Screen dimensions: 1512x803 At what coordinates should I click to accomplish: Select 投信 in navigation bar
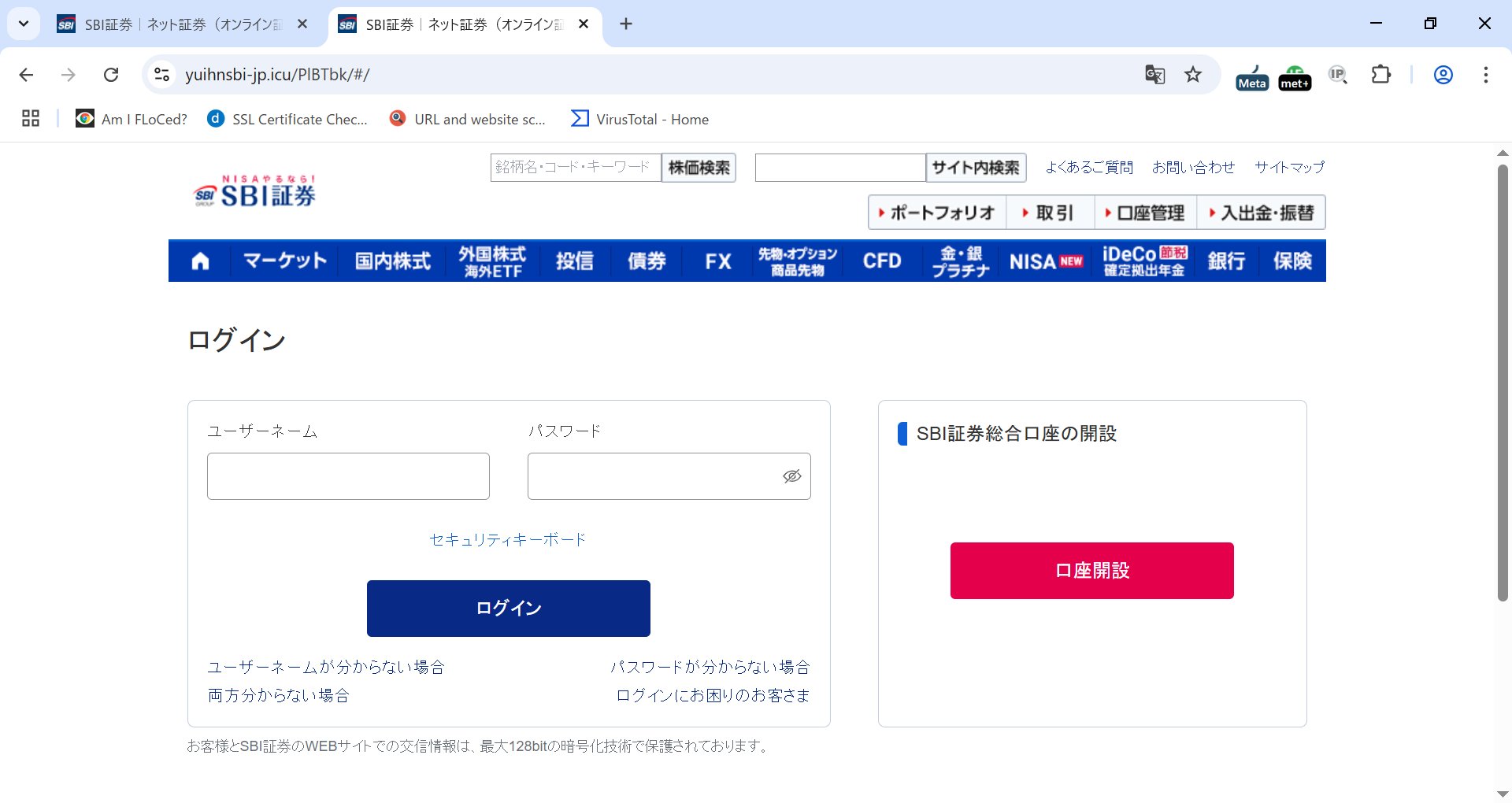click(x=575, y=261)
